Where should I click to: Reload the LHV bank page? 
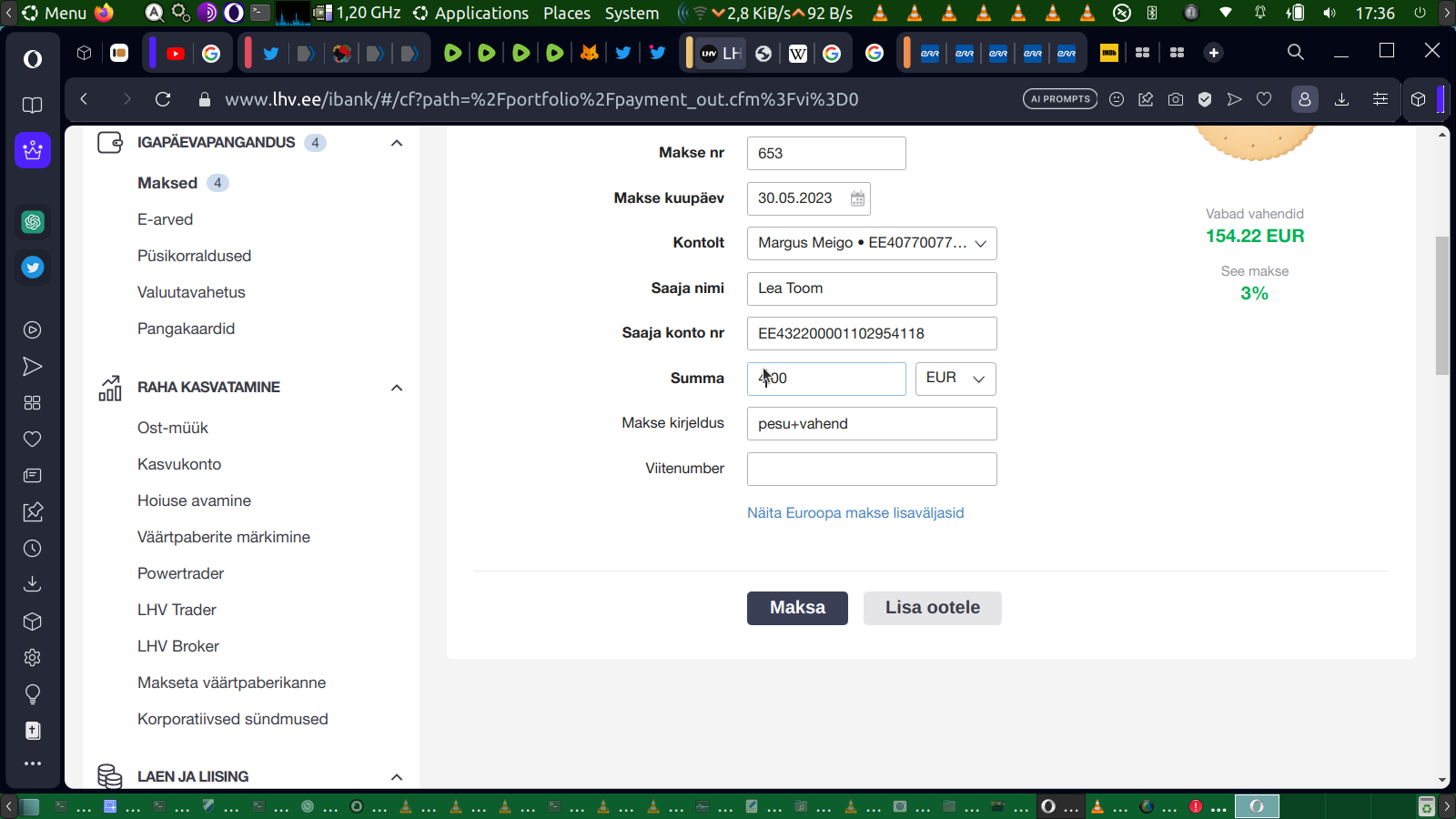coord(163,99)
